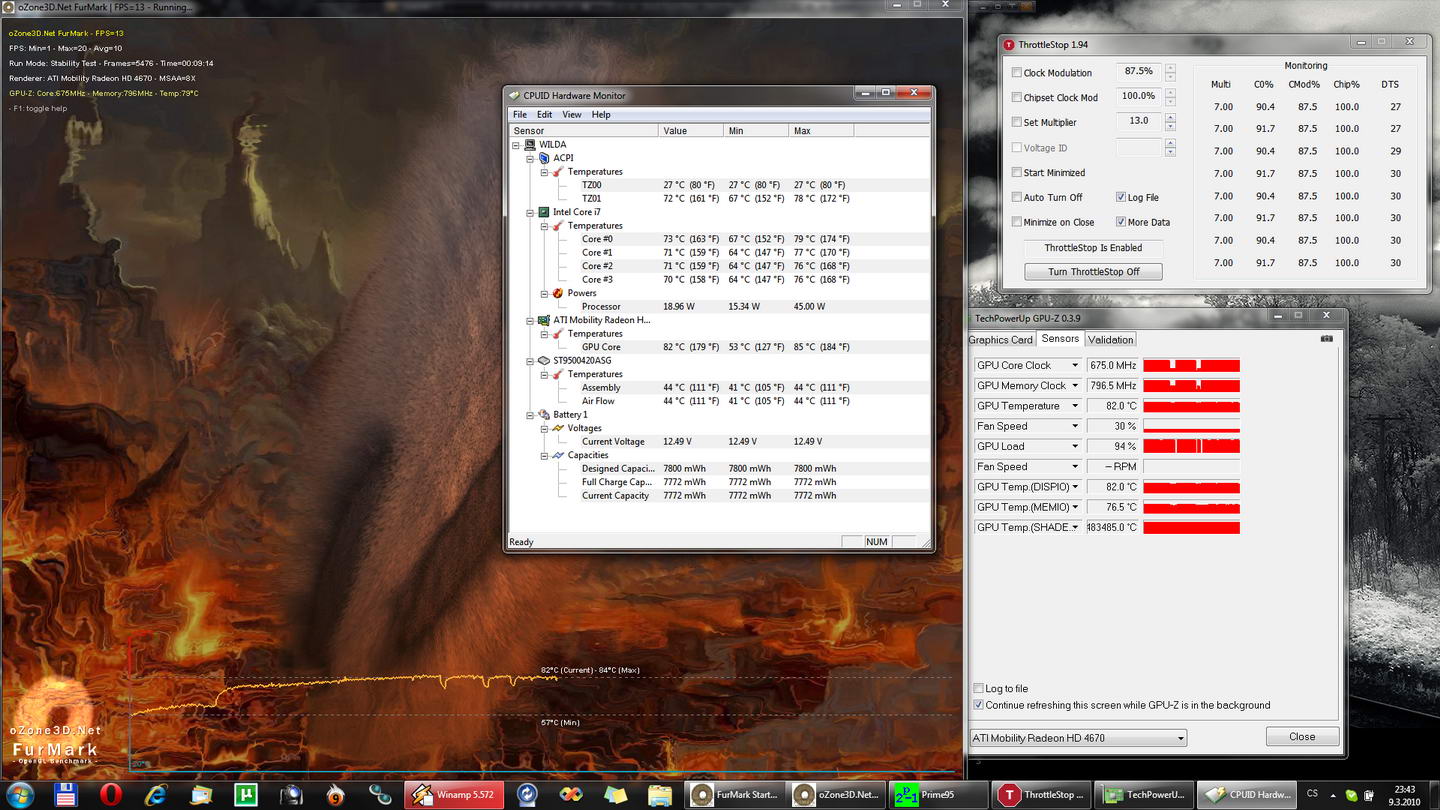Click the ST9500420ASG hard drive icon
This screenshot has width=1440, height=810.
(x=544, y=361)
